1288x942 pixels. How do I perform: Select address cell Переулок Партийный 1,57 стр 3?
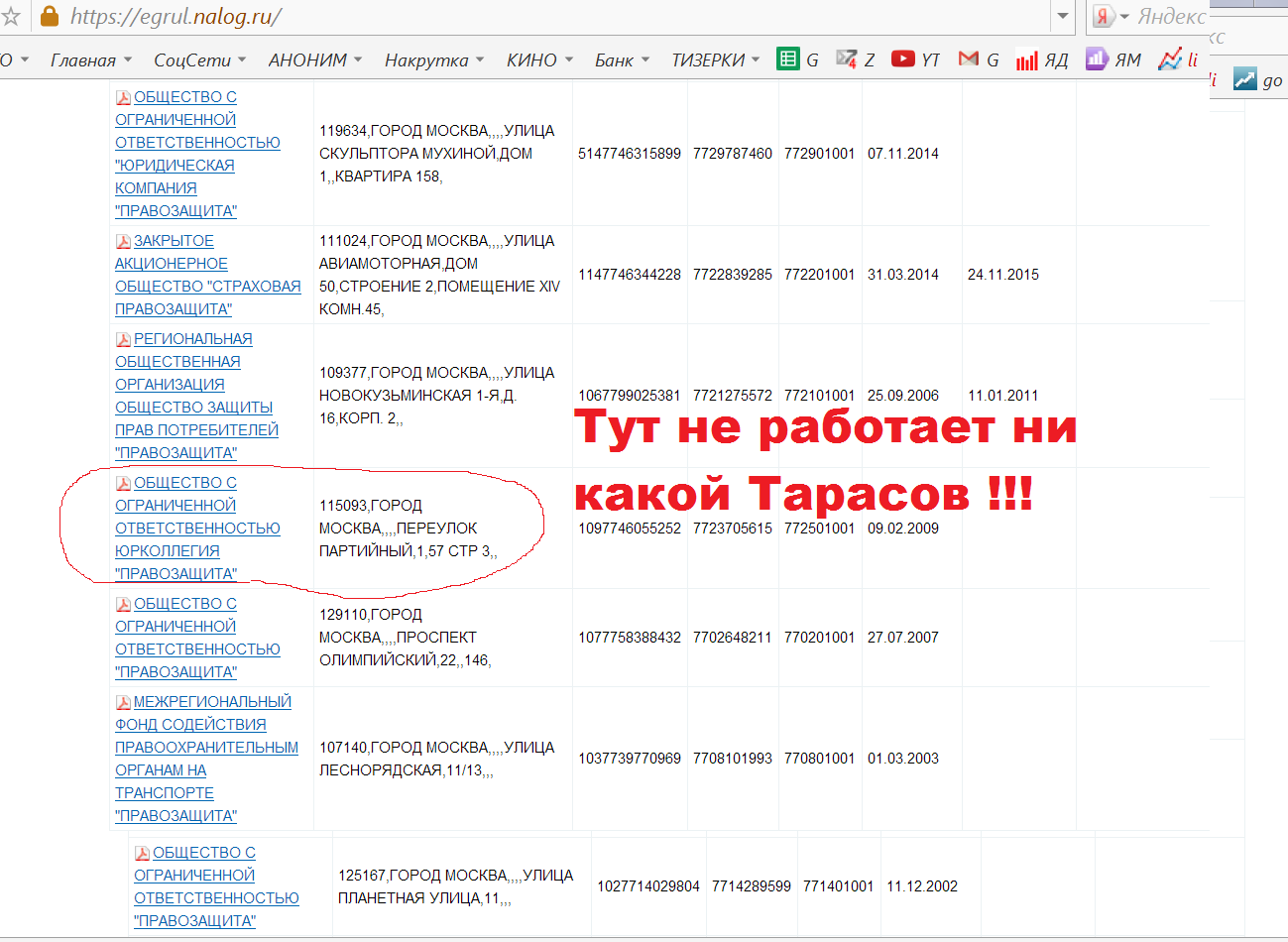[x=443, y=529]
